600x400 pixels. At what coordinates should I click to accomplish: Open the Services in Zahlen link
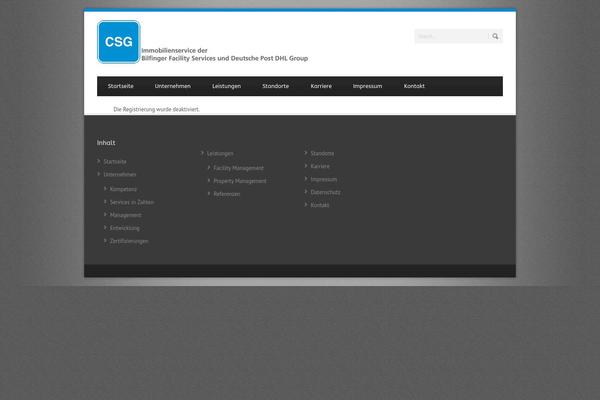click(132, 202)
